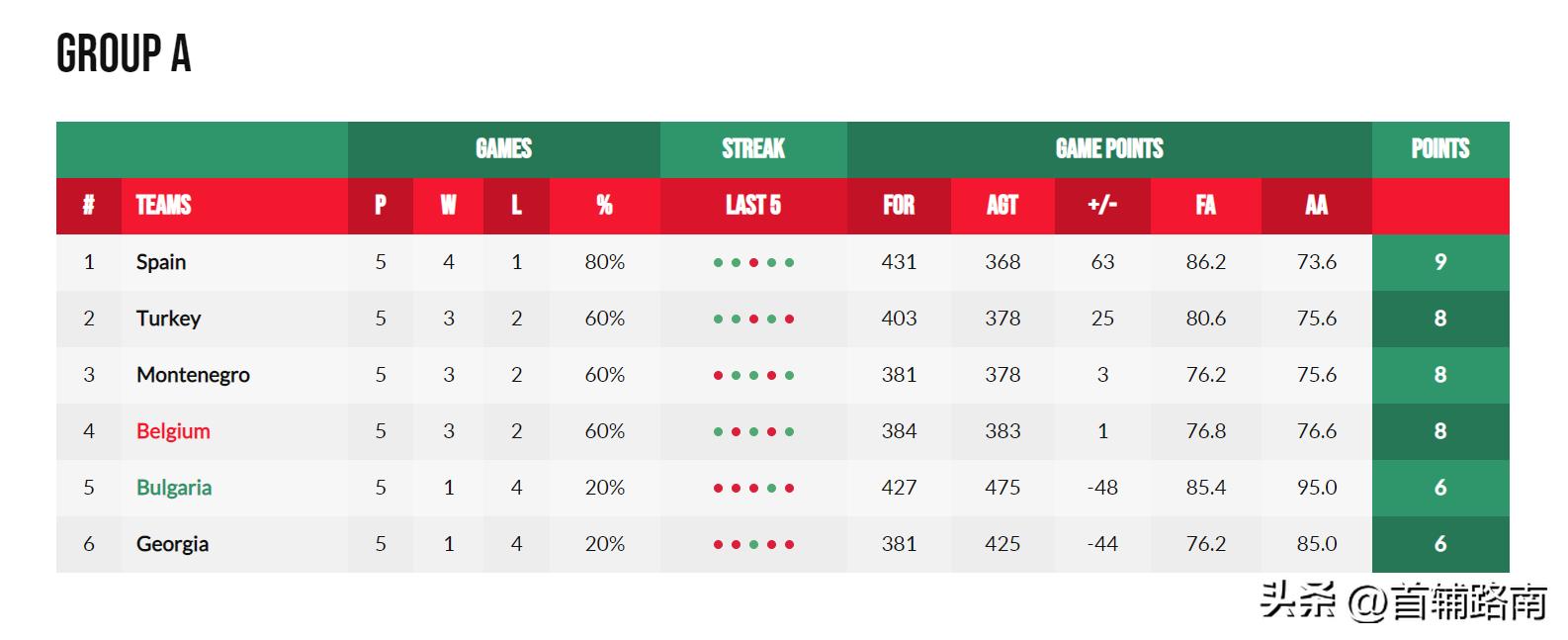1568x640 pixels.
Task: Click the Spain team name
Action: point(161,262)
